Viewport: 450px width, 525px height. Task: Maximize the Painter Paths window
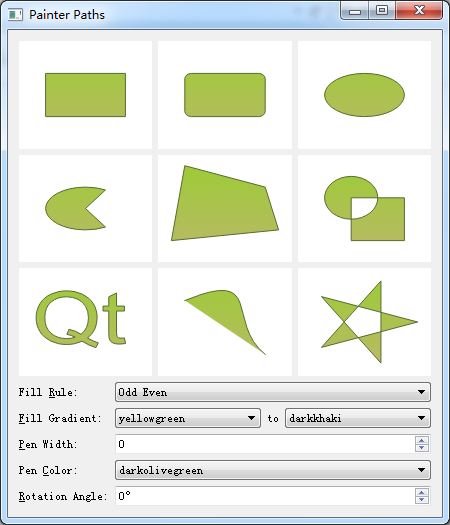pyautogui.click(x=382, y=11)
